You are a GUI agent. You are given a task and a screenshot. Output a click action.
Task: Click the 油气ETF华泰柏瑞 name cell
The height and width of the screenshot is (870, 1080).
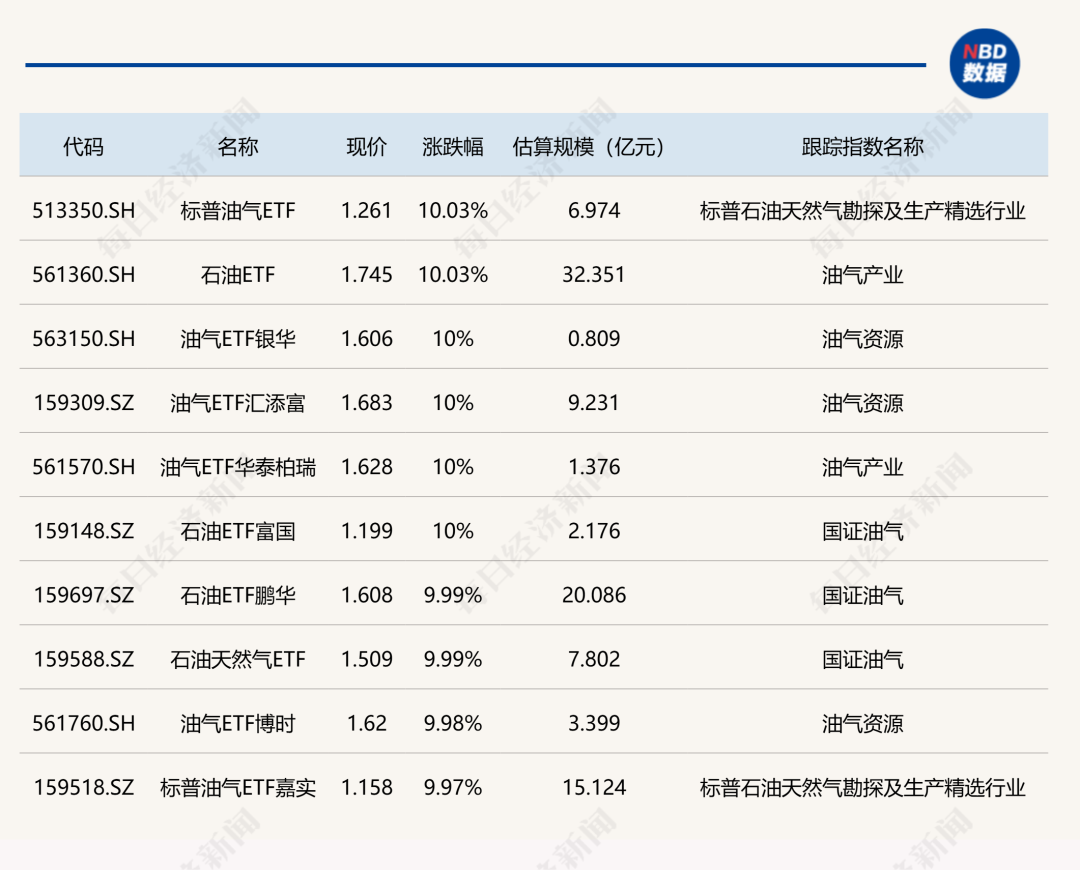tap(237, 467)
